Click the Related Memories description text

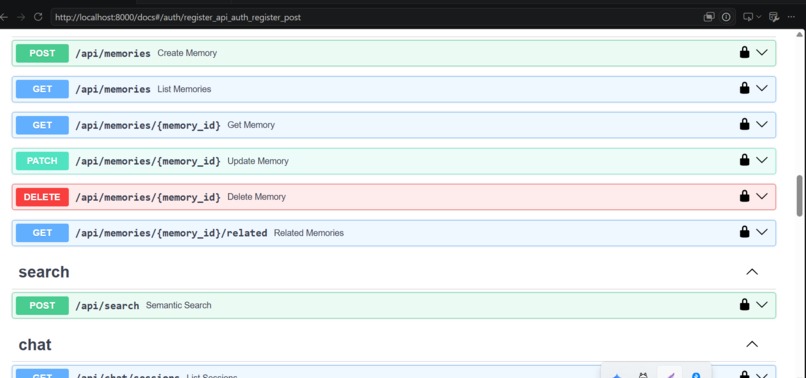click(x=309, y=233)
